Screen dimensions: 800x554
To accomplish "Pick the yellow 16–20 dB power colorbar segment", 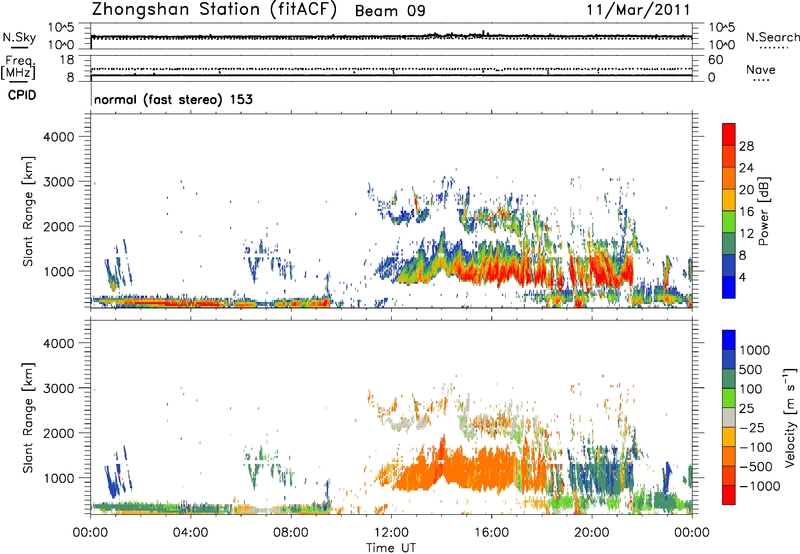I will 729,201.
